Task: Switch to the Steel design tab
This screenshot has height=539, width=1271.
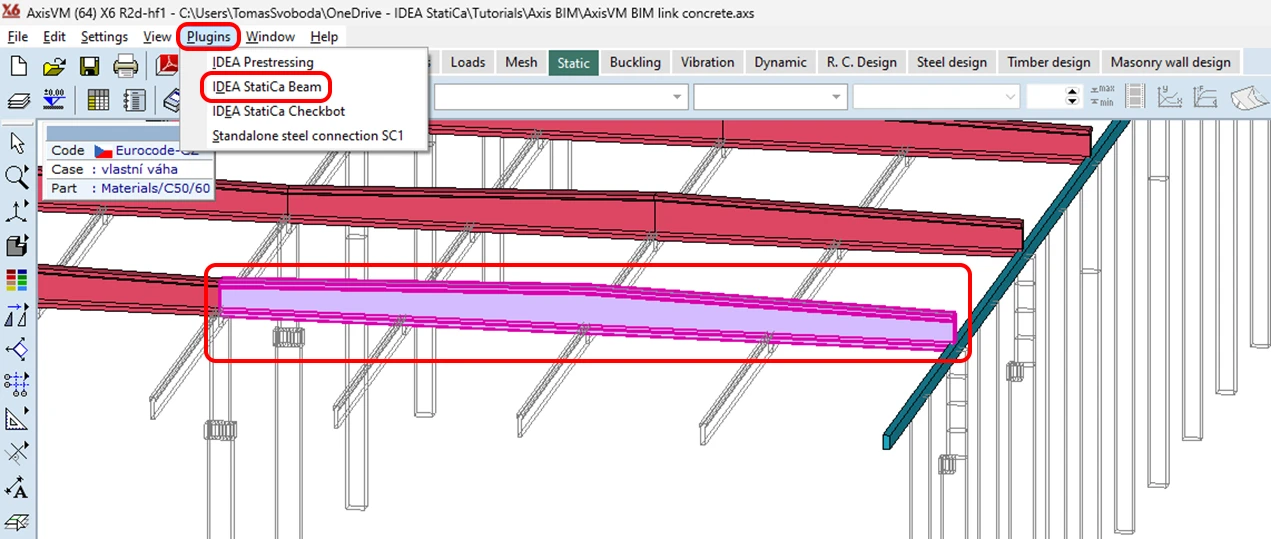Action: click(x=953, y=62)
